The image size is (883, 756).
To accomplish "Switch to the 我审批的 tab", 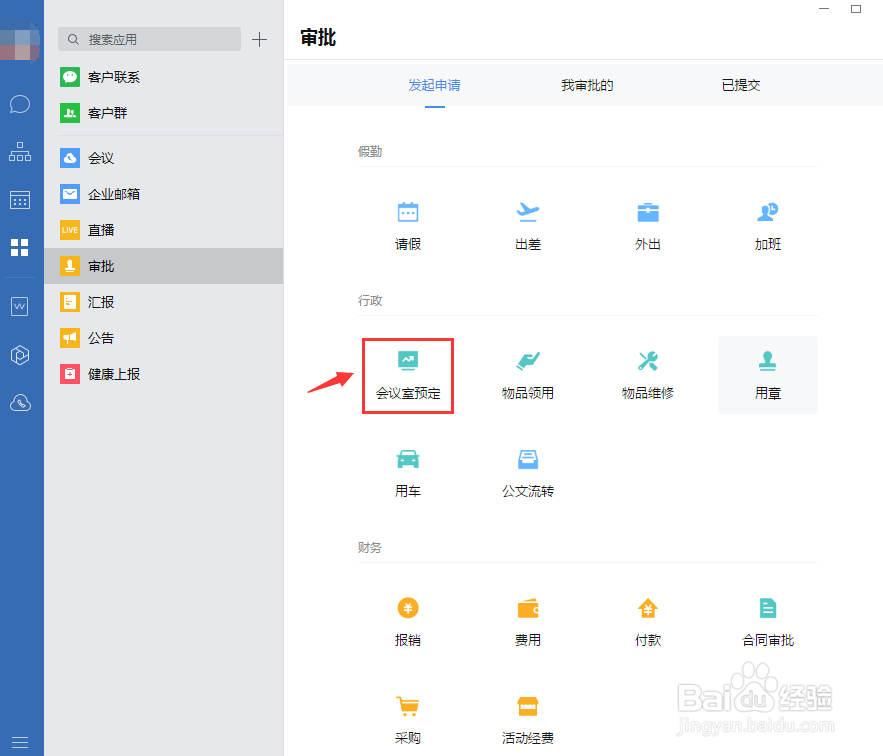I will [588, 85].
